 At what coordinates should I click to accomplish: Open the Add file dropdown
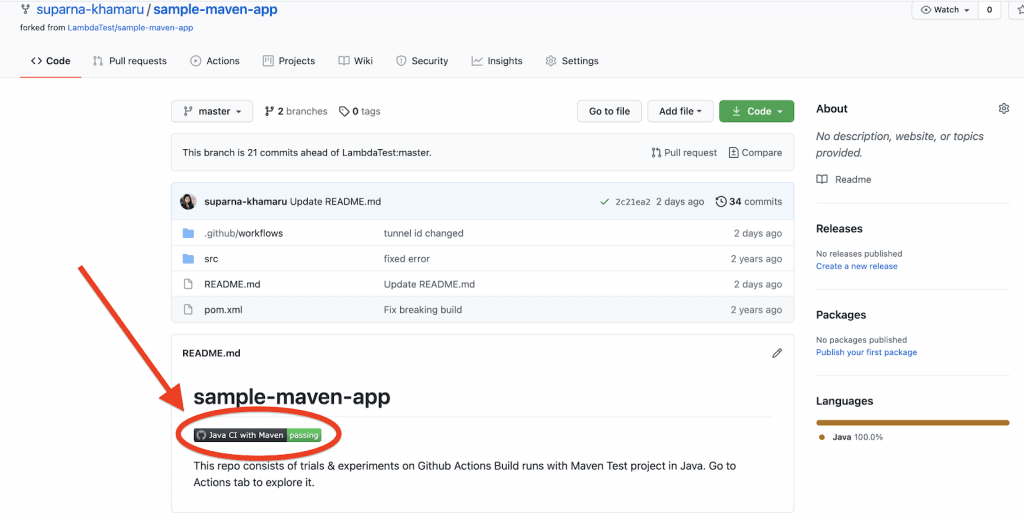[680, 111]
